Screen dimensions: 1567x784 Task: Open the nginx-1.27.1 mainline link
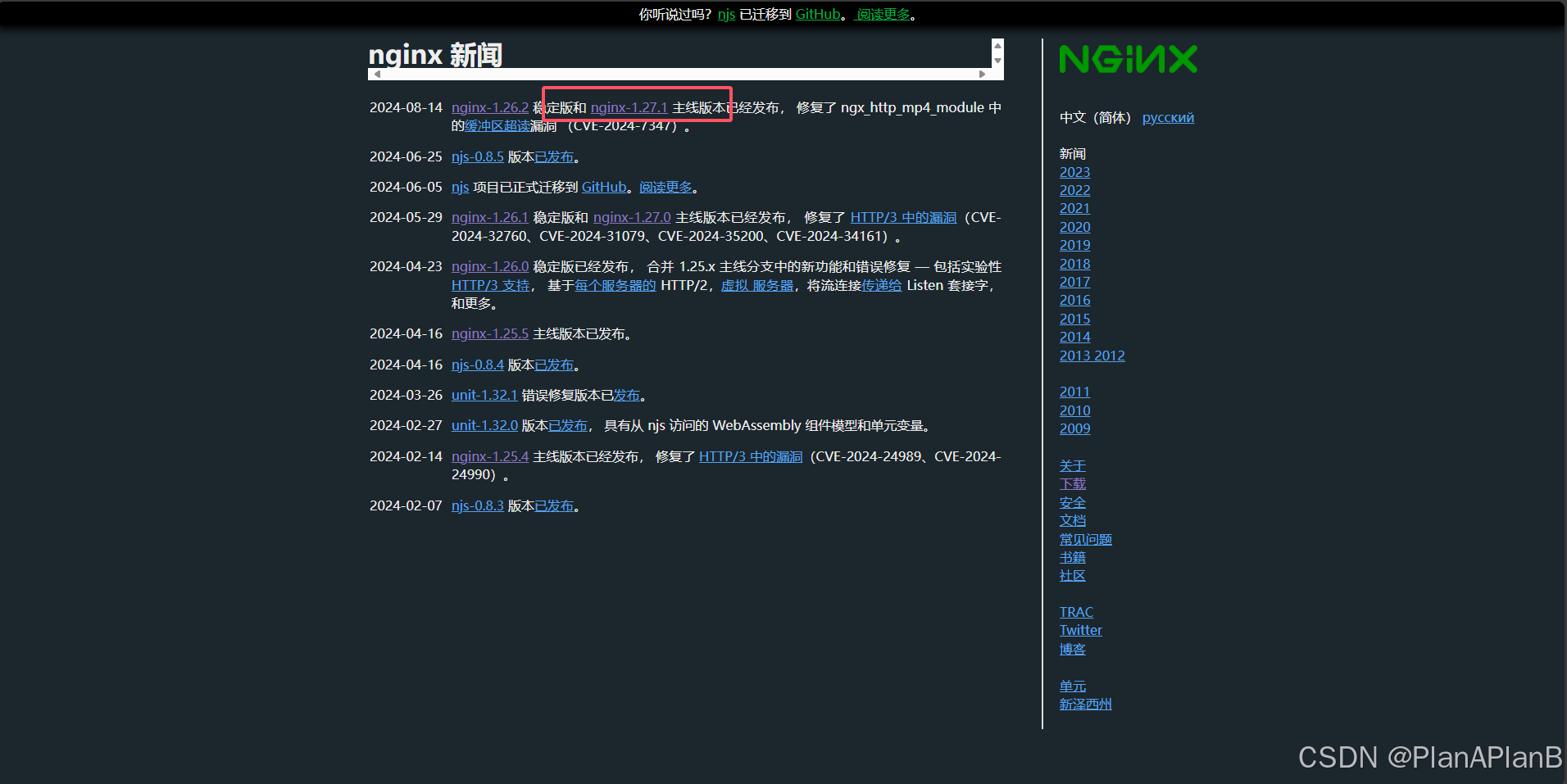(629, 107)
